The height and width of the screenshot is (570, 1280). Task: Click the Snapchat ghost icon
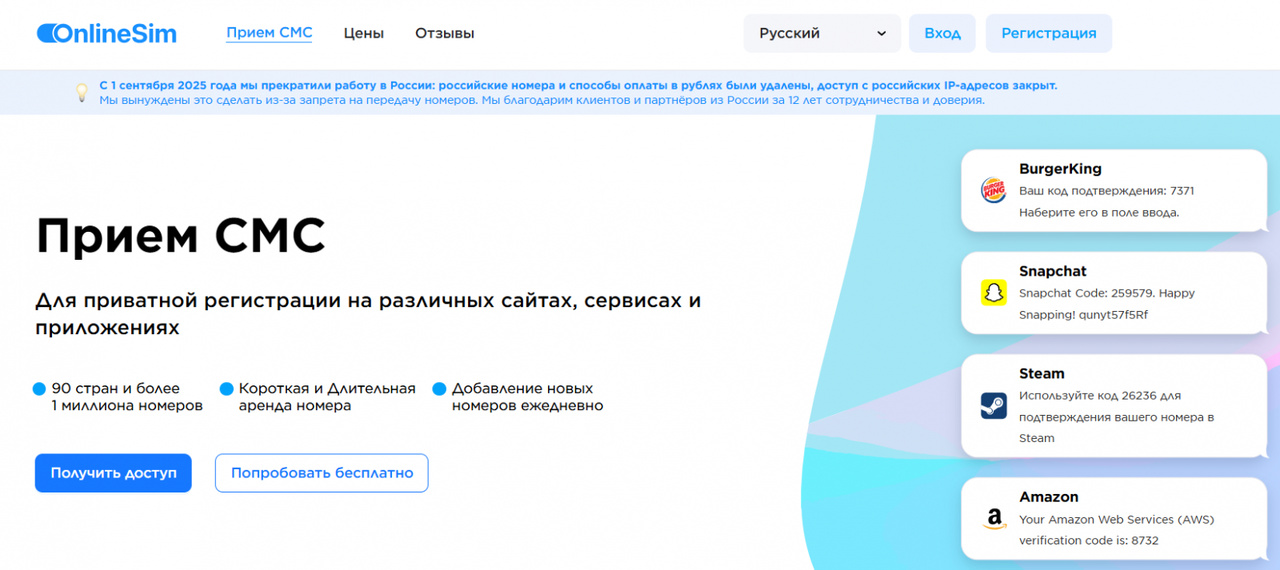coord(993,292)
